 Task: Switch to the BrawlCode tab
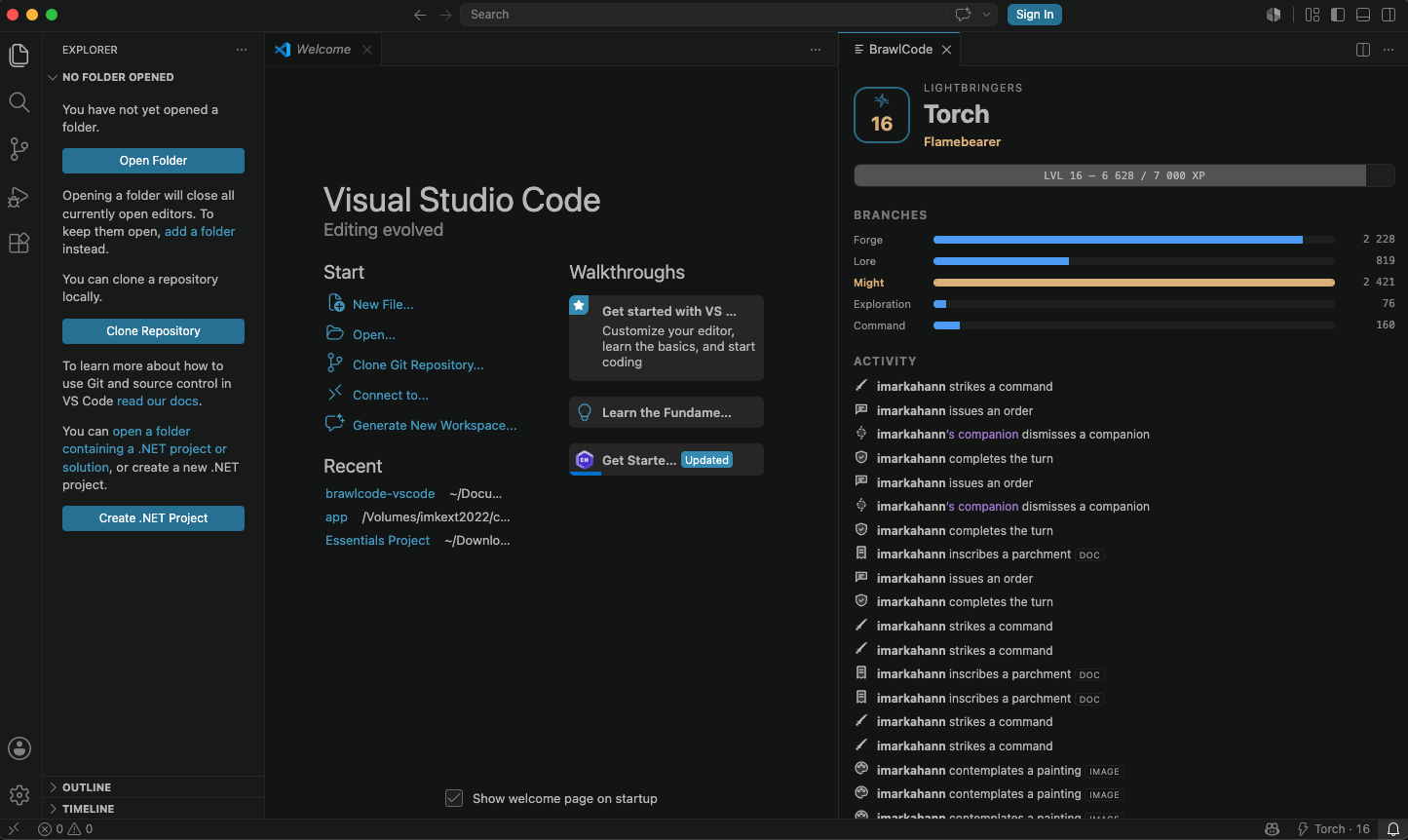click(x=900, y=50)
